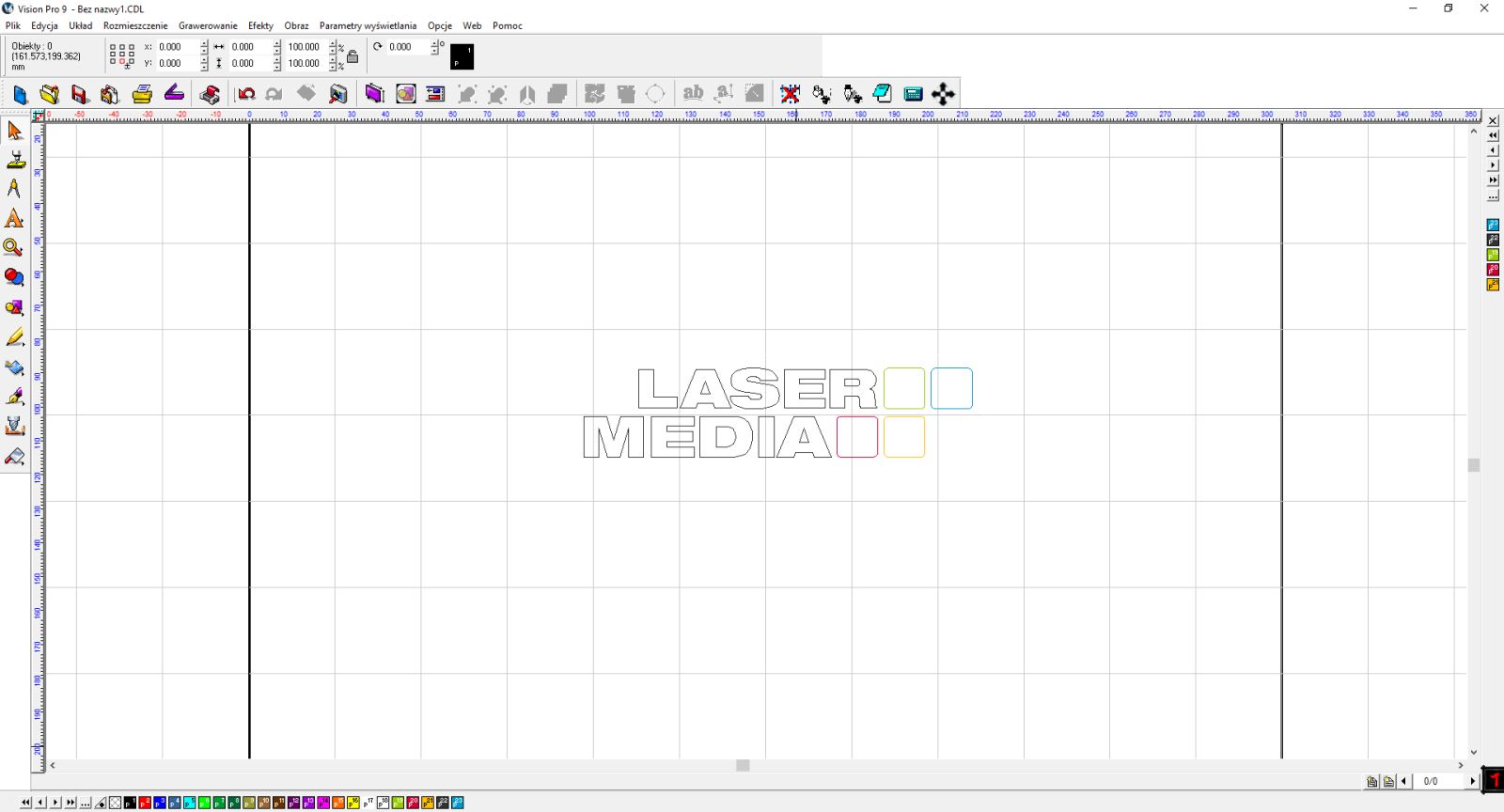Screen dimensions: 1504x812
Task: Click the red engraving machine output icon
Action: pos(210,94)
